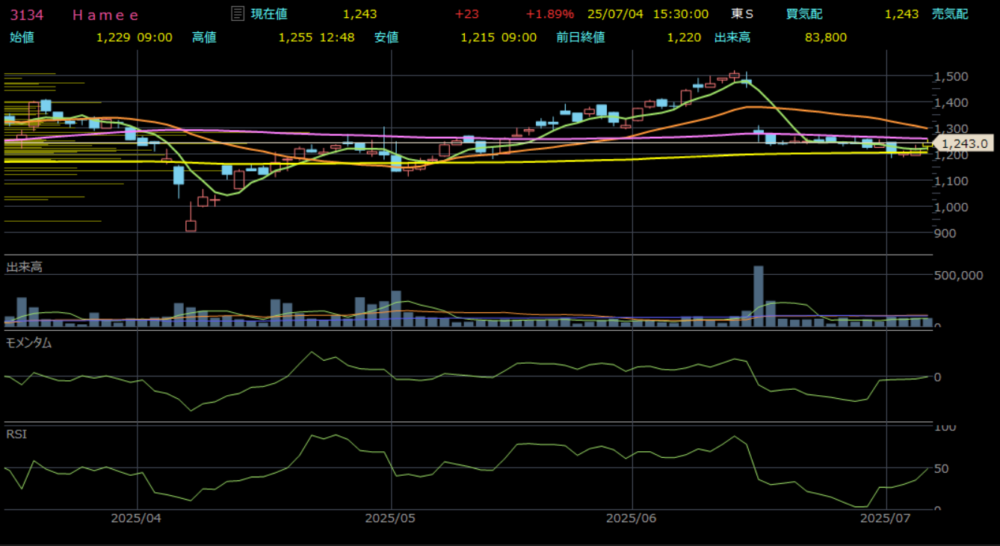
Task: Click the RSI axis label 100
Action: click(x=946, y=427)
